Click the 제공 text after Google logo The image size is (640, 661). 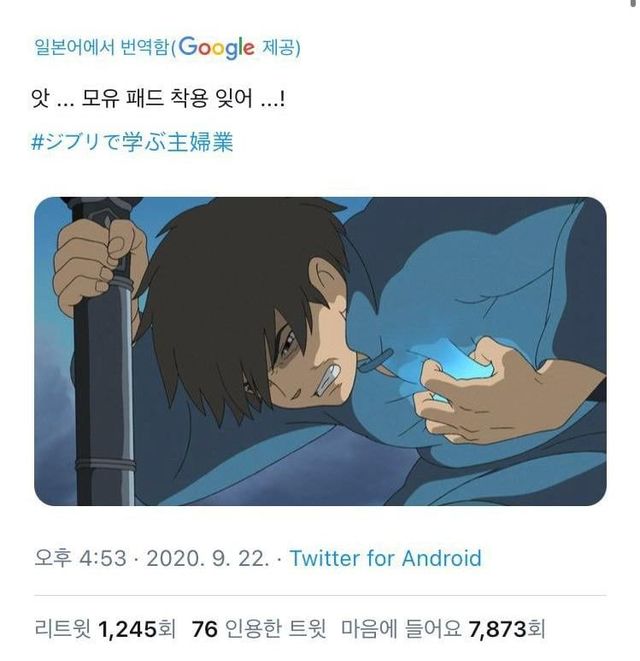tap(280, 47)
